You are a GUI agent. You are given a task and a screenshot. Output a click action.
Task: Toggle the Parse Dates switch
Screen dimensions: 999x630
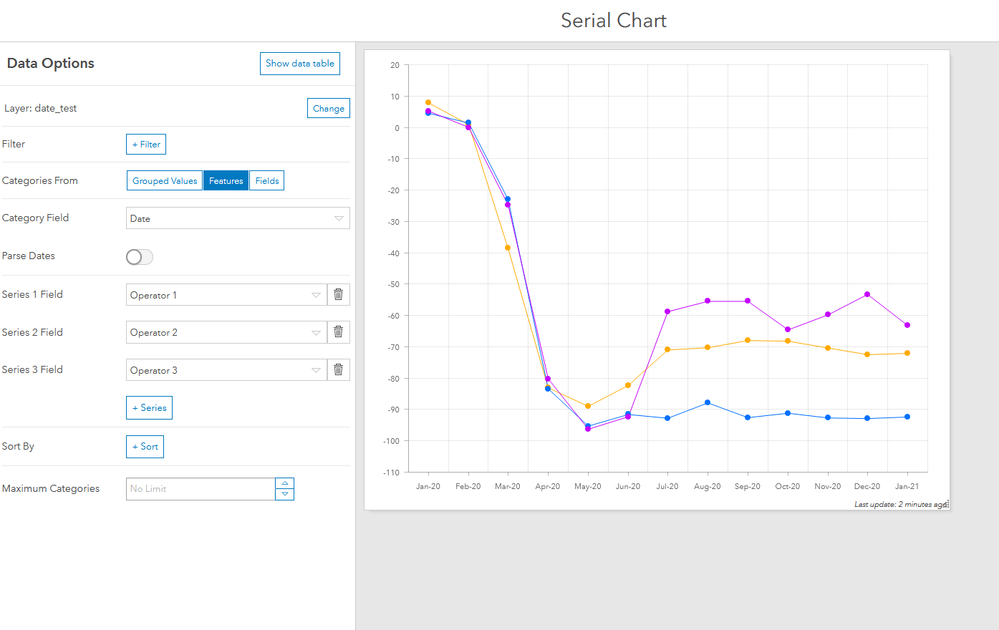140,257
